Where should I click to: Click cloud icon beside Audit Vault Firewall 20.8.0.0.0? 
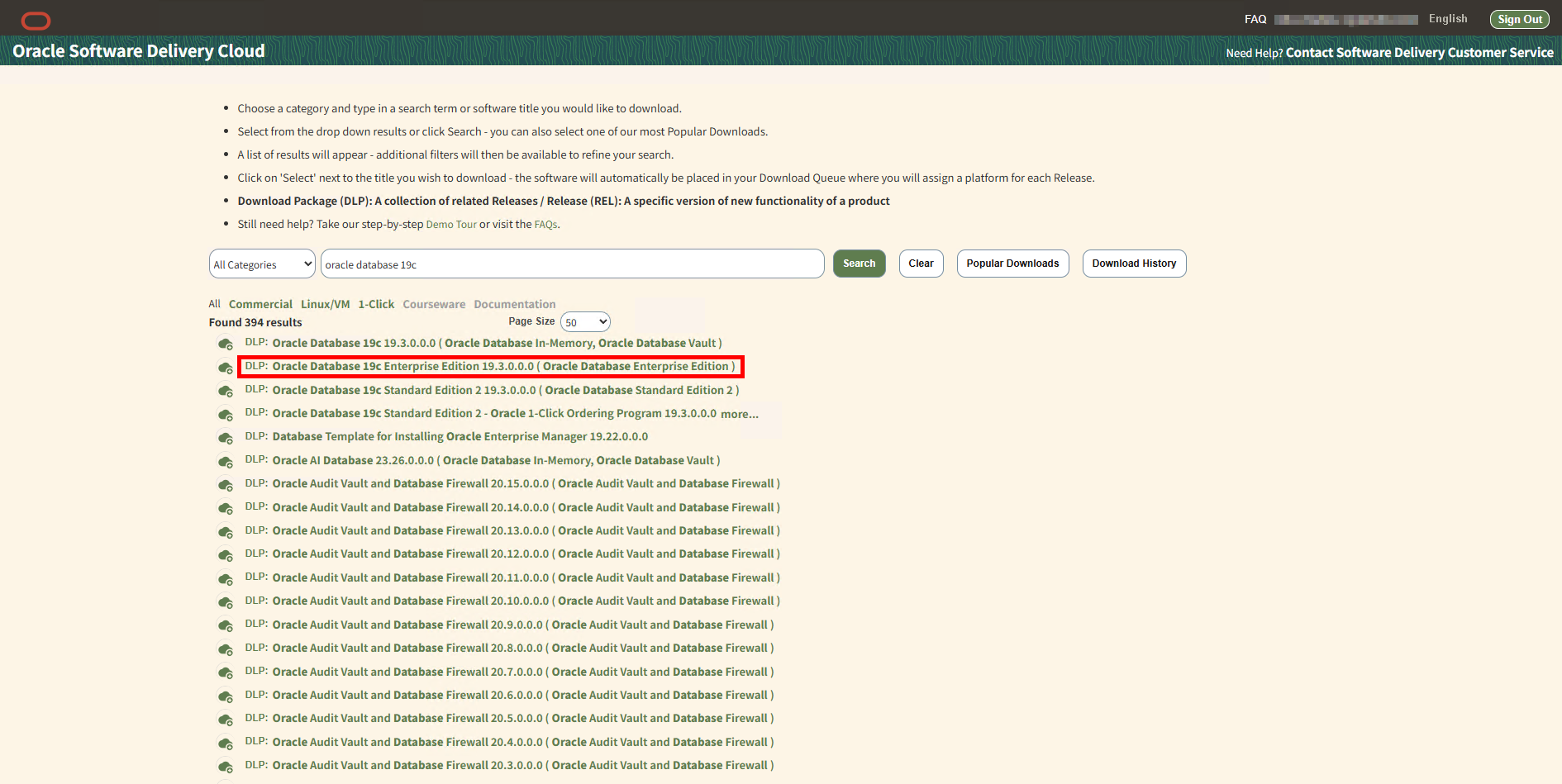pos(225,649)
